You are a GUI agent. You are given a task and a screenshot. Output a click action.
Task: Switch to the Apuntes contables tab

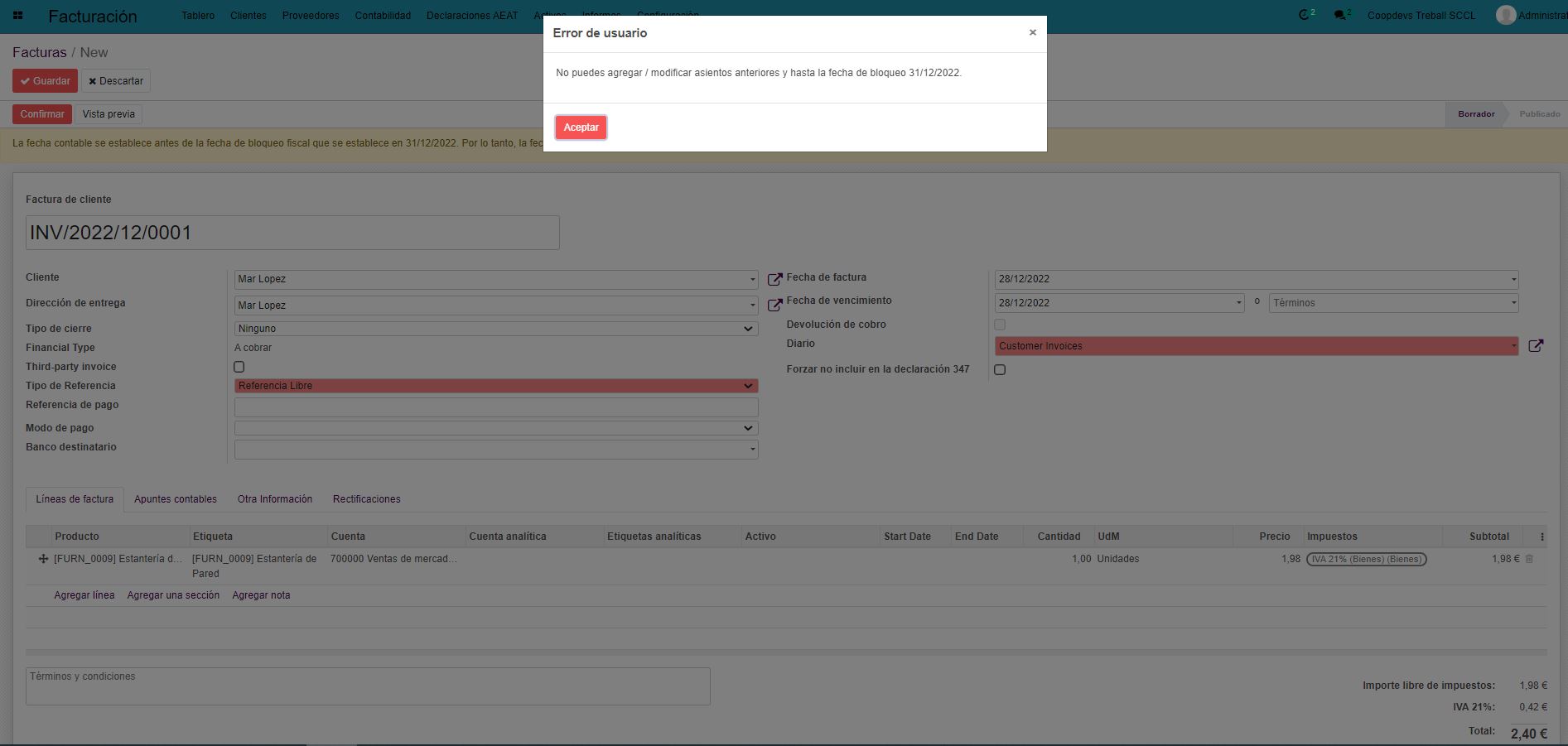176,499
